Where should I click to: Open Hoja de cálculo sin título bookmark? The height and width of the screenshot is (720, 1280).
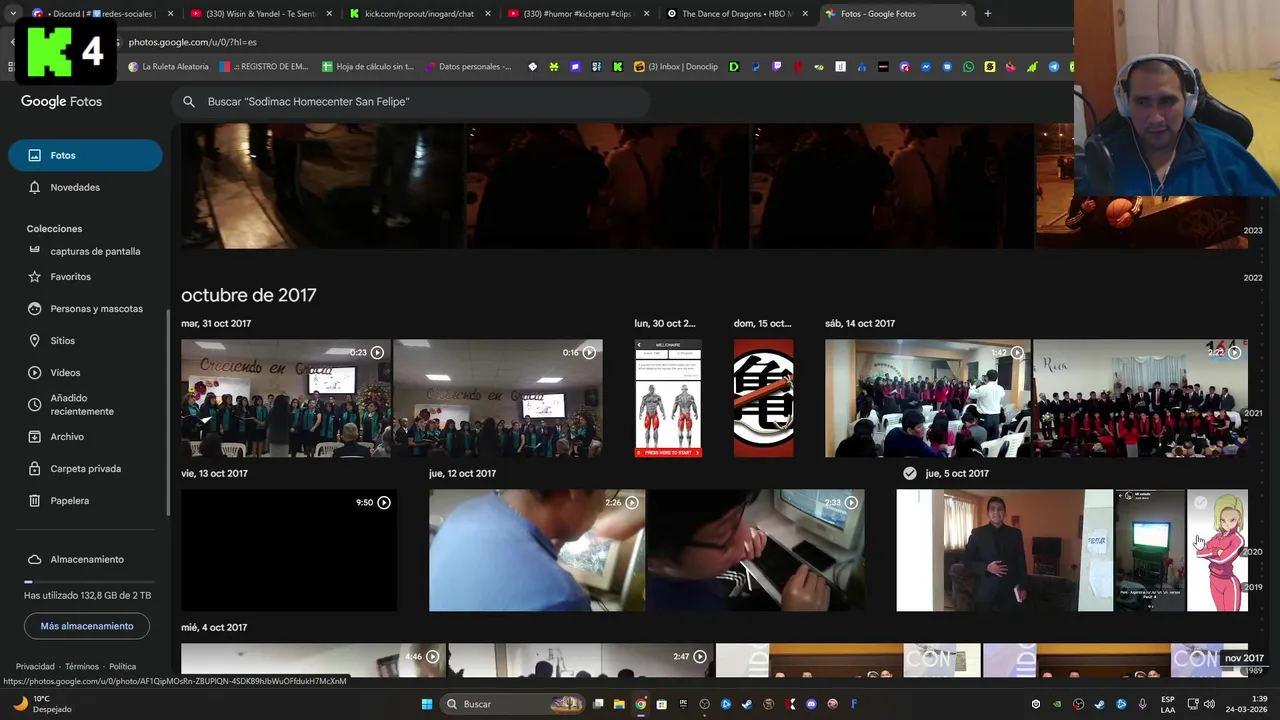point(367,67)
